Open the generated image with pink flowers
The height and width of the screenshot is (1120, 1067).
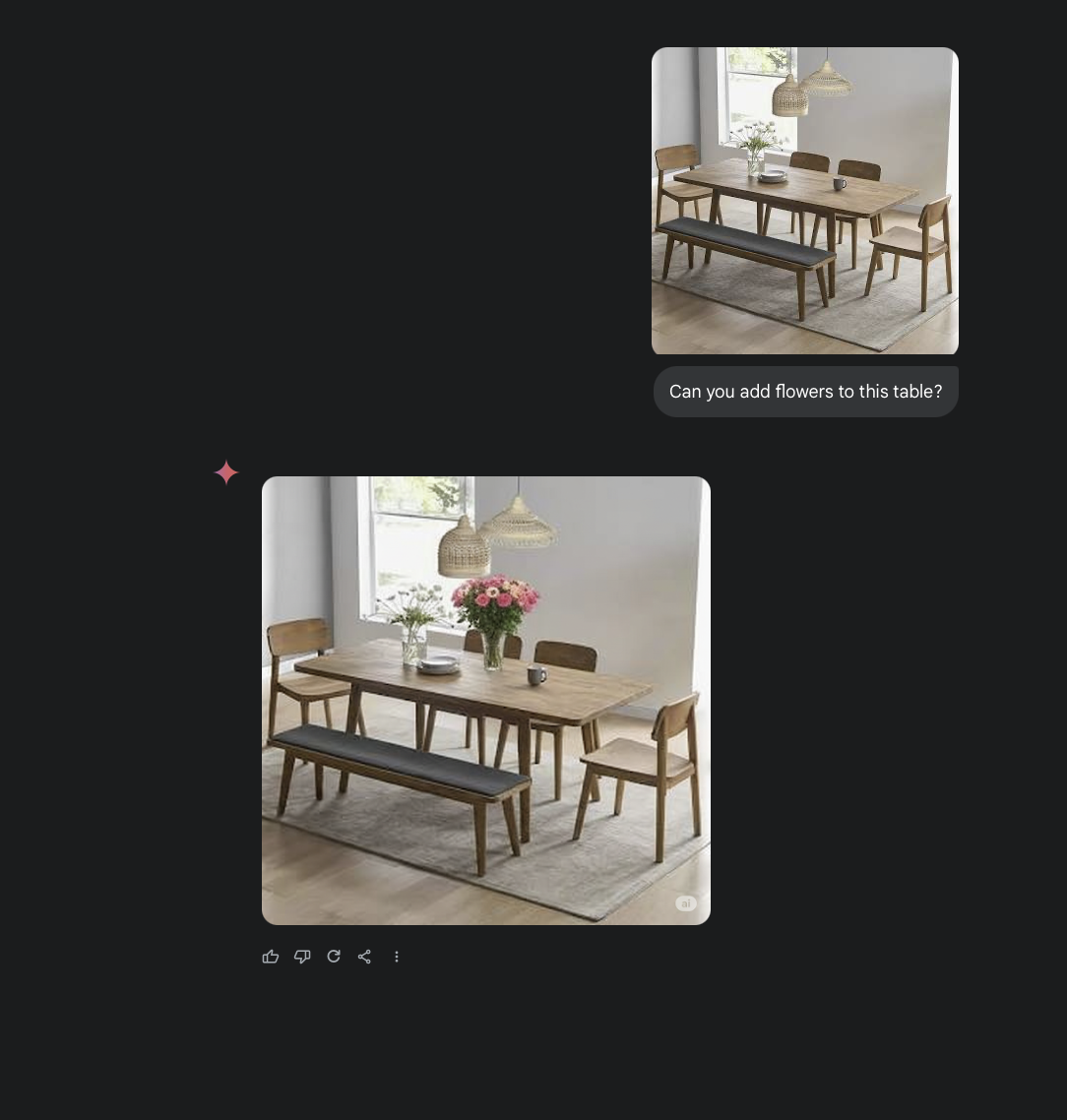point(486,701)
